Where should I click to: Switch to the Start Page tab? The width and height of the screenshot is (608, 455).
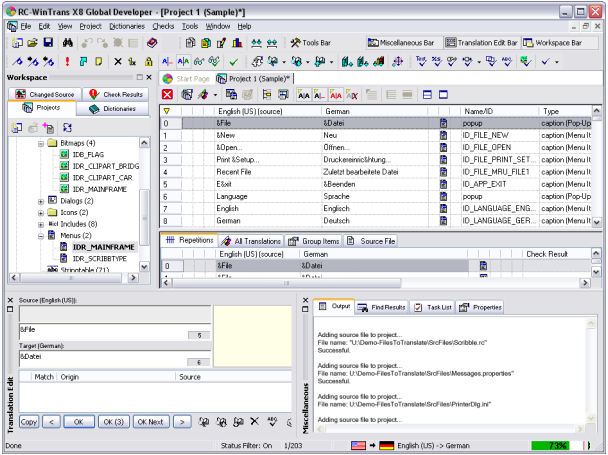pyautogui.click(x=187, y=79)
